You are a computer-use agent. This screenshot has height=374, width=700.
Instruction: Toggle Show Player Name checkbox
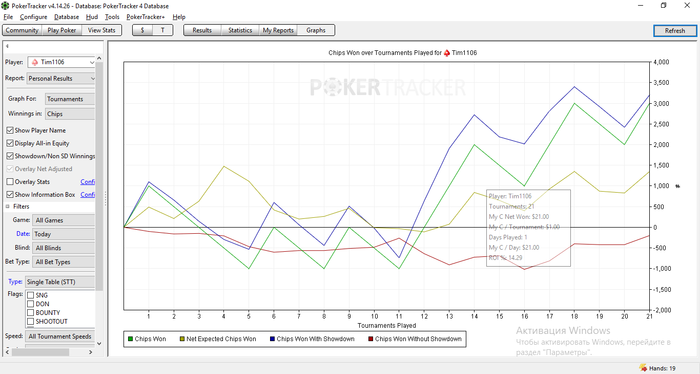[x=10, y=130]
